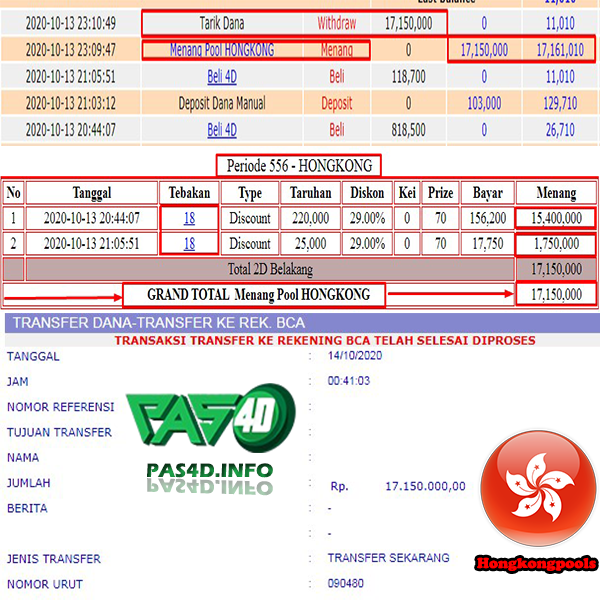Image resolution: width=600 pixels, height=600 pixels.
Task: Select the Deposit Dana Manual cell
Action: click(x=222, y=103)
